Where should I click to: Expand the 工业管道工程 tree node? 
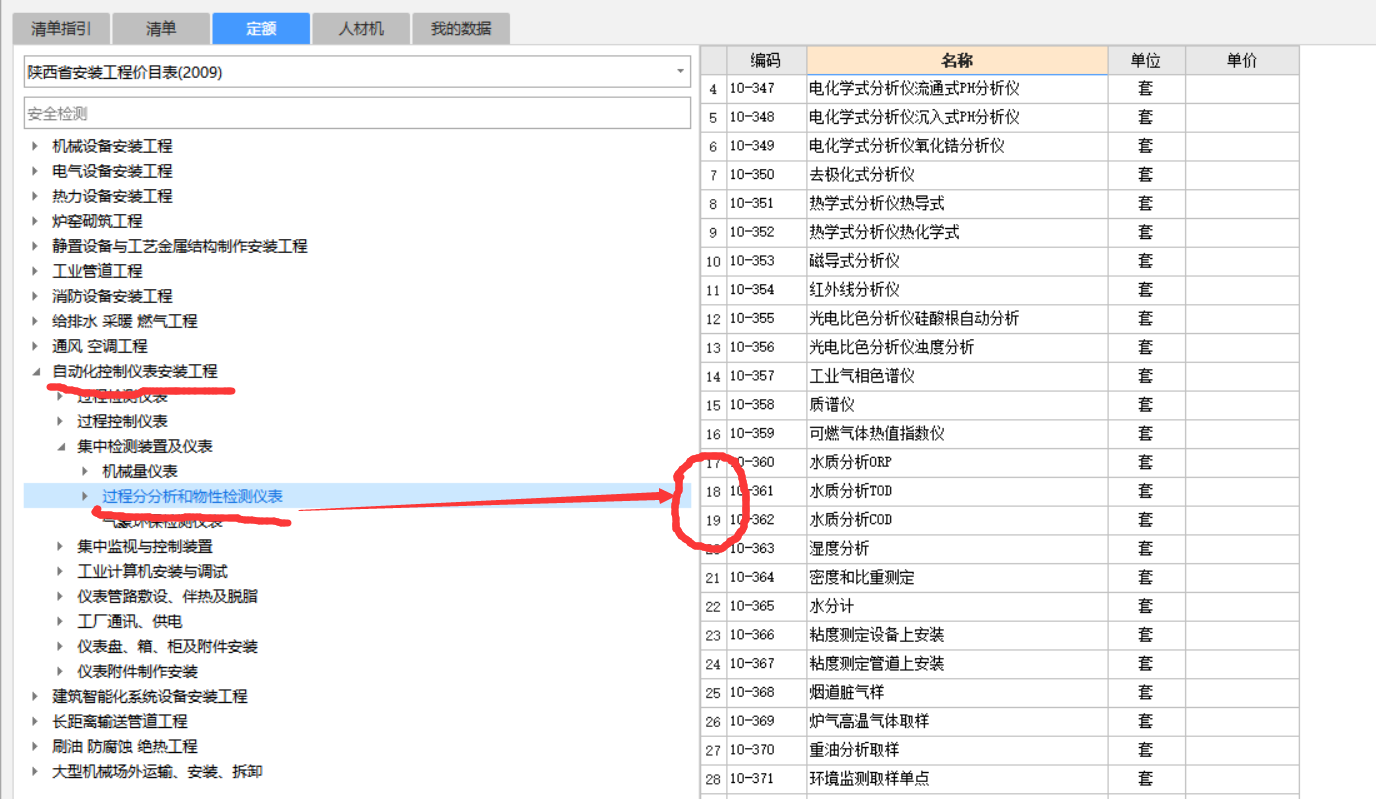click(x=35, y=271)
